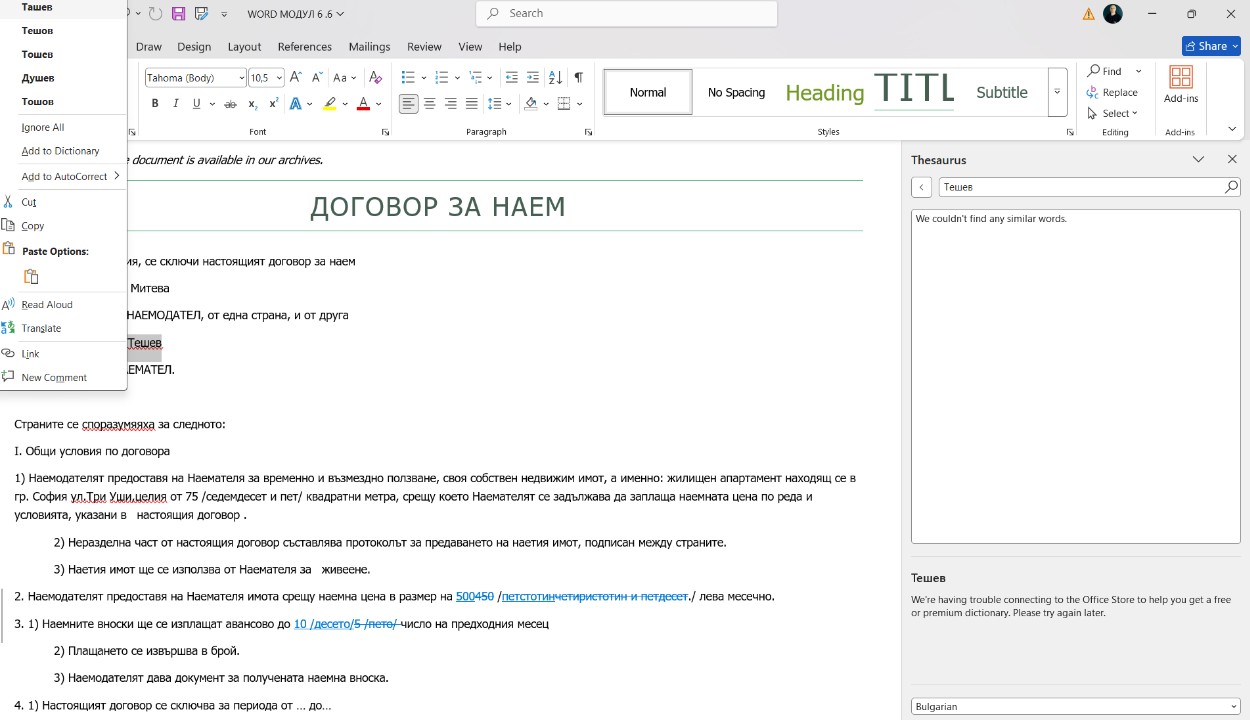
Task: Click the Superscript icon
Action: [273, 104]
